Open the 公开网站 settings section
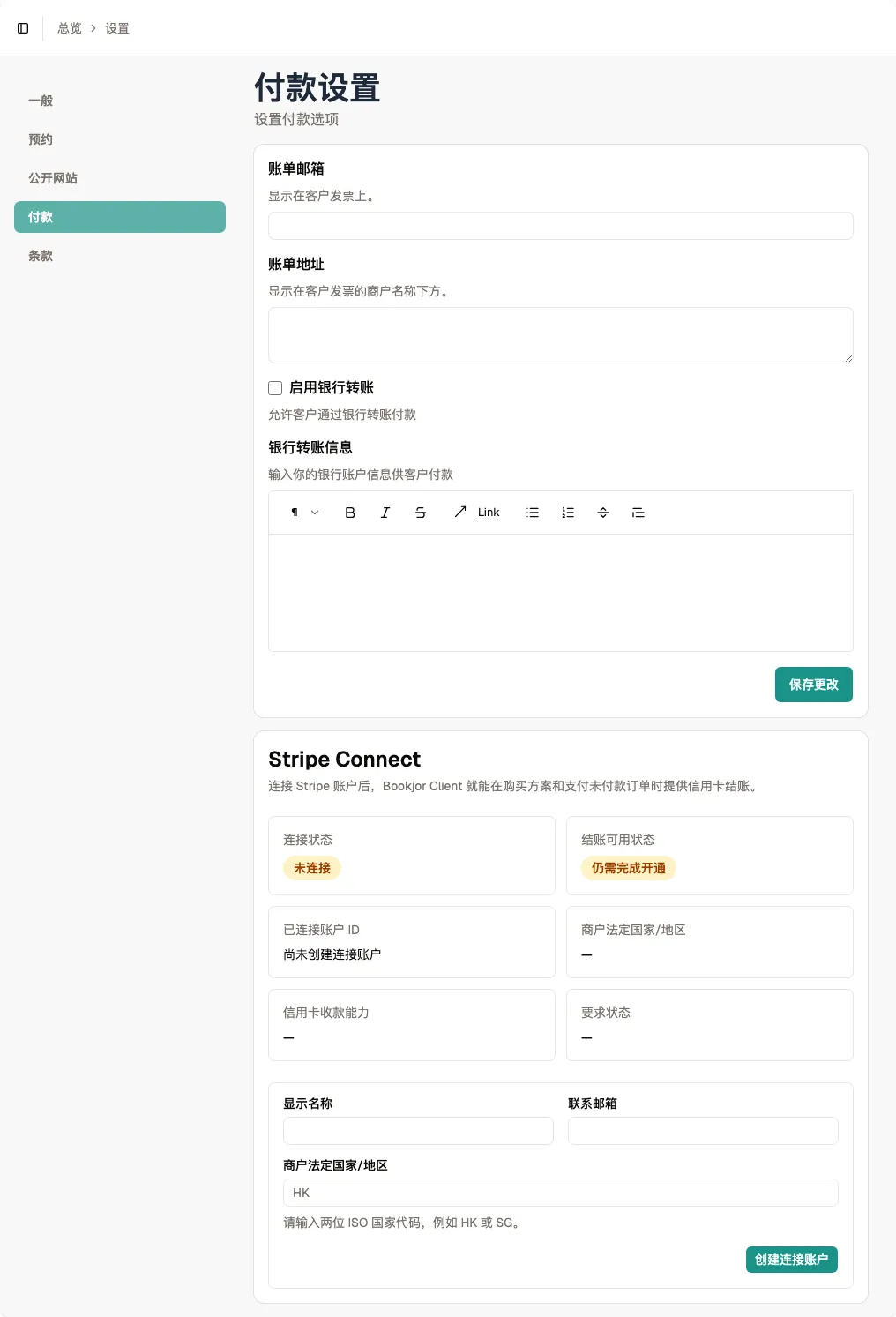This screenshot has width=896, height=1317. (x=120, y=178)
